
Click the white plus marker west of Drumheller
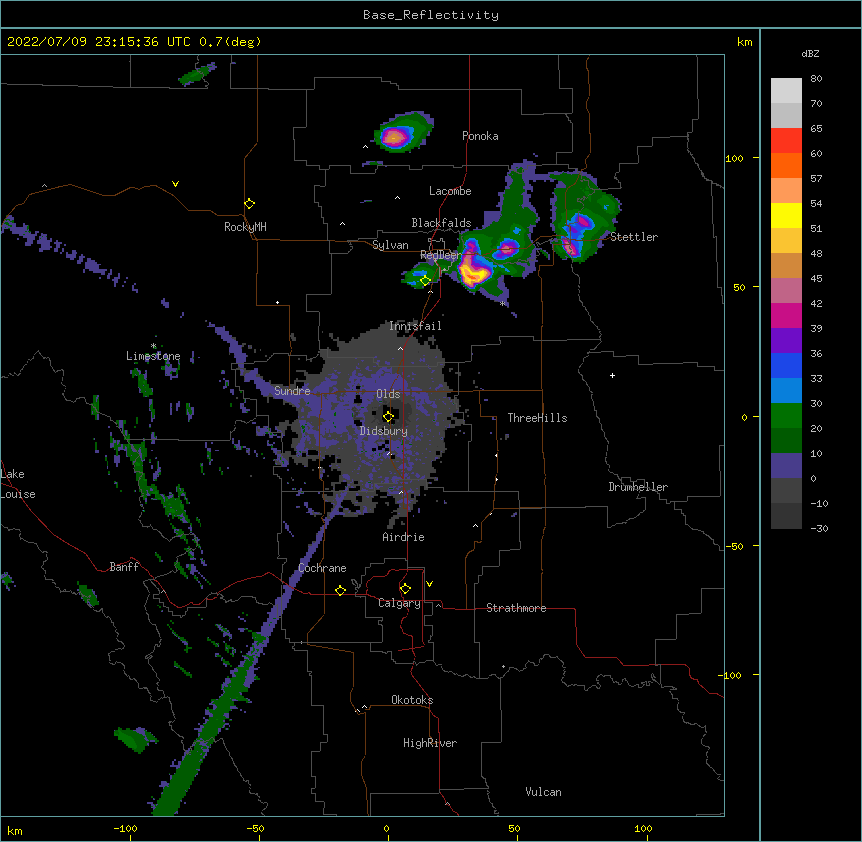(612, 375)
